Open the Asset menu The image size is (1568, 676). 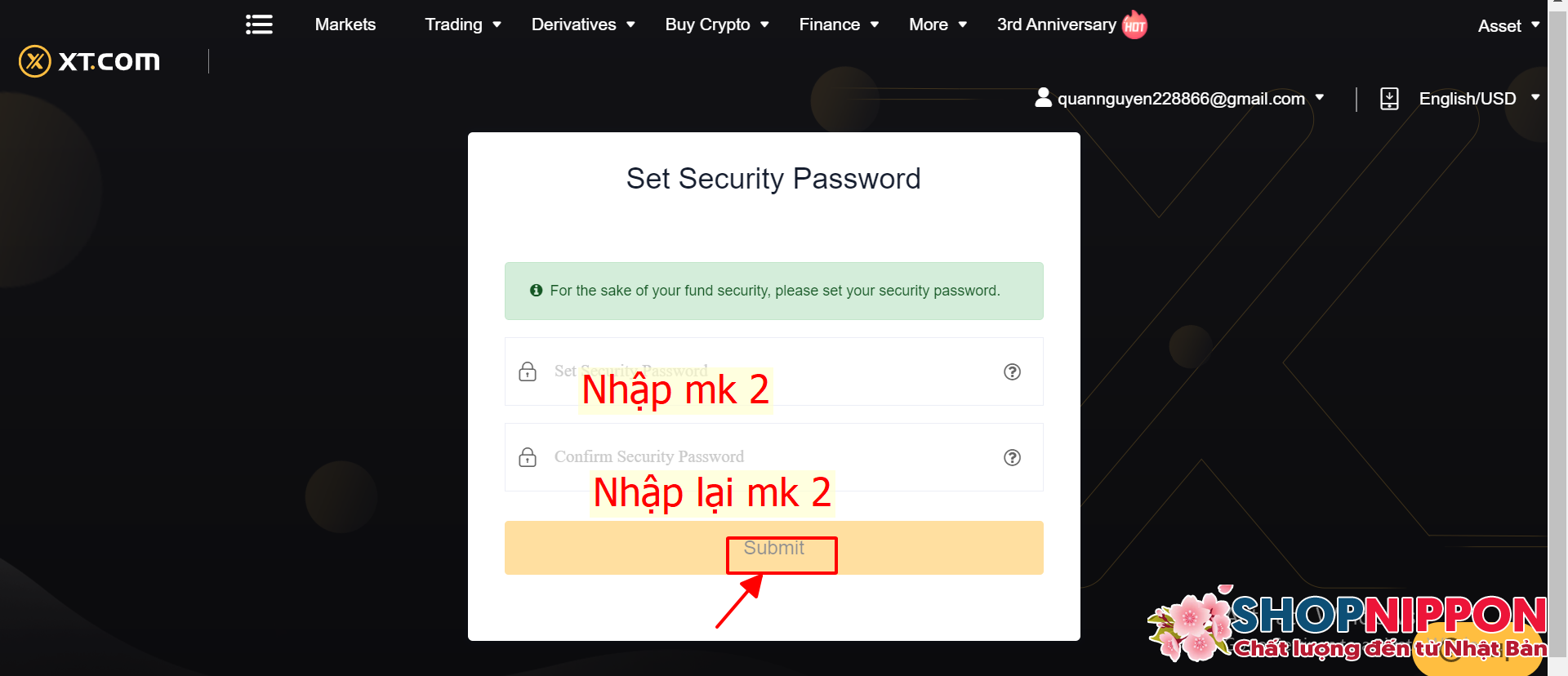[1508, 26]
